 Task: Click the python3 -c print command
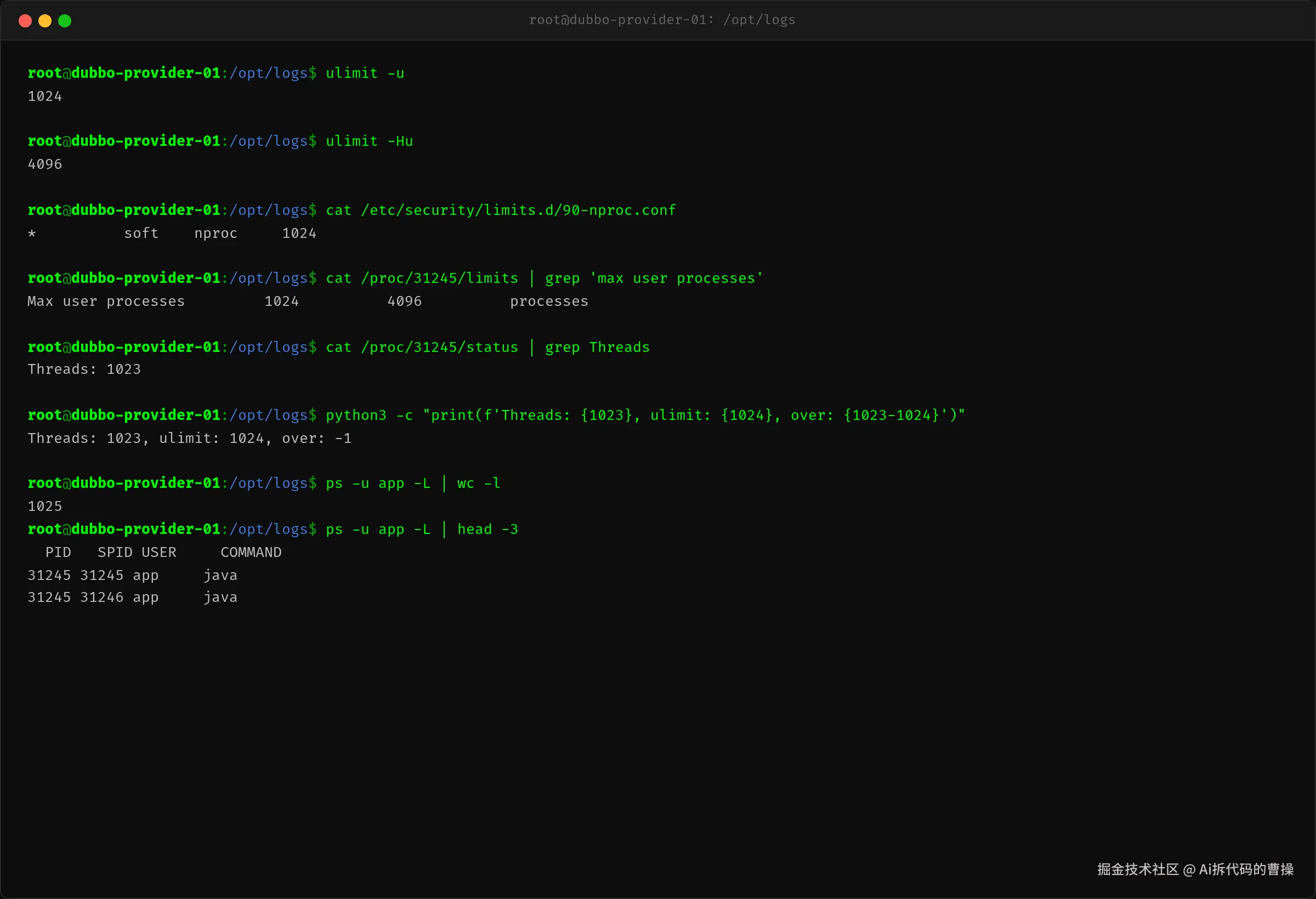[x=645, y=415]
